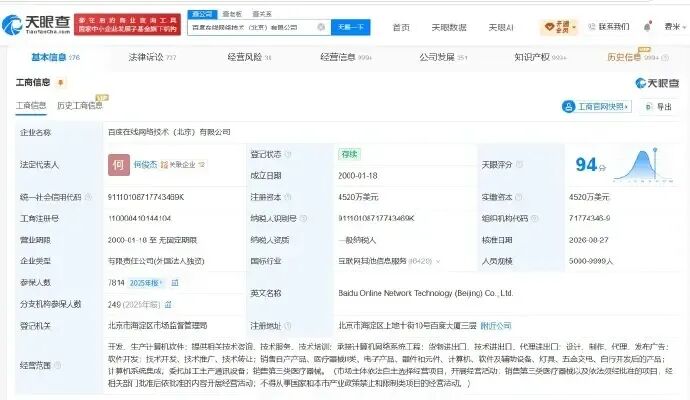Click the red promotional banner beside the logo
This screenshot has height=400, width=690.
tap(127, 25)
